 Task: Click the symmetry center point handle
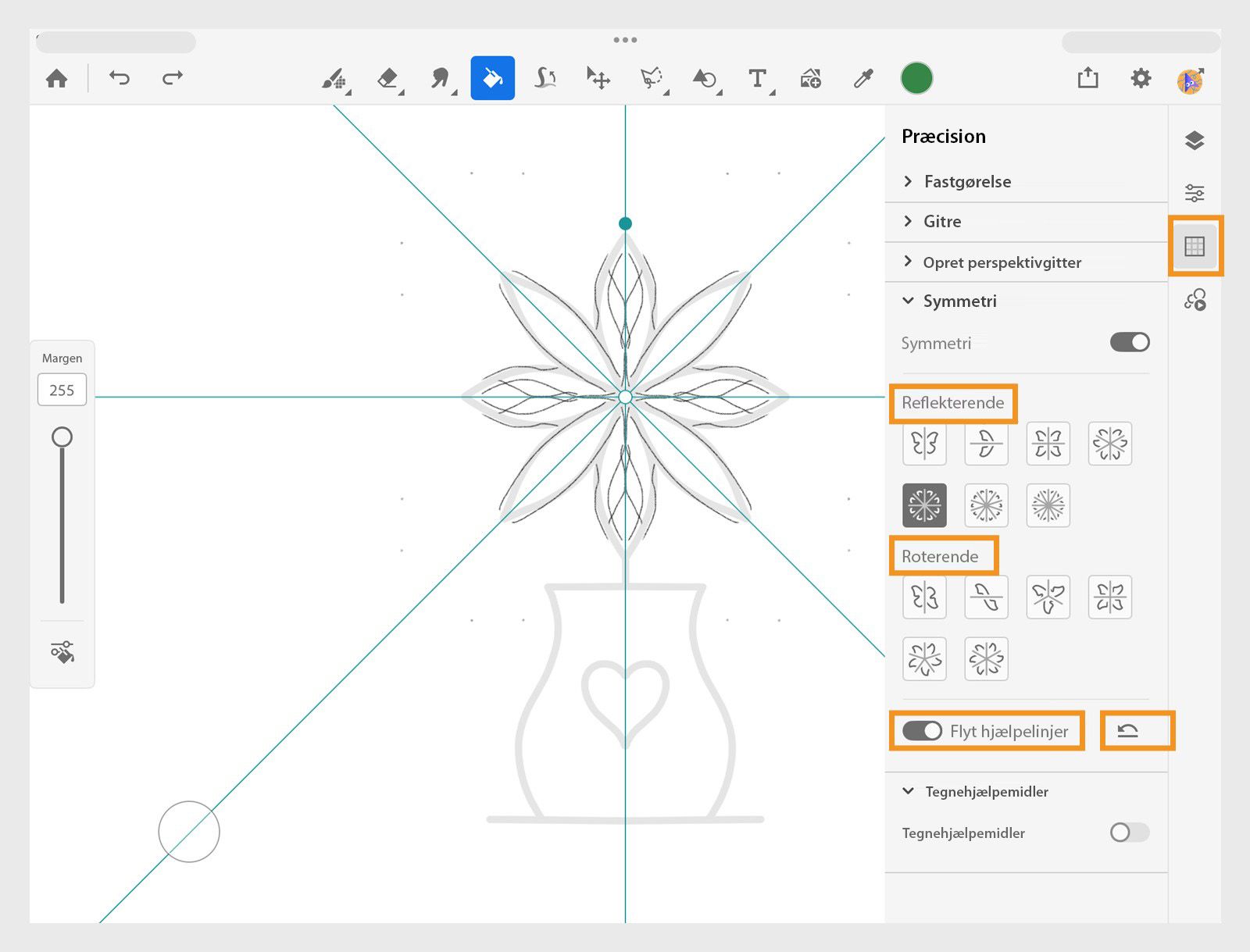click(625, 398)
